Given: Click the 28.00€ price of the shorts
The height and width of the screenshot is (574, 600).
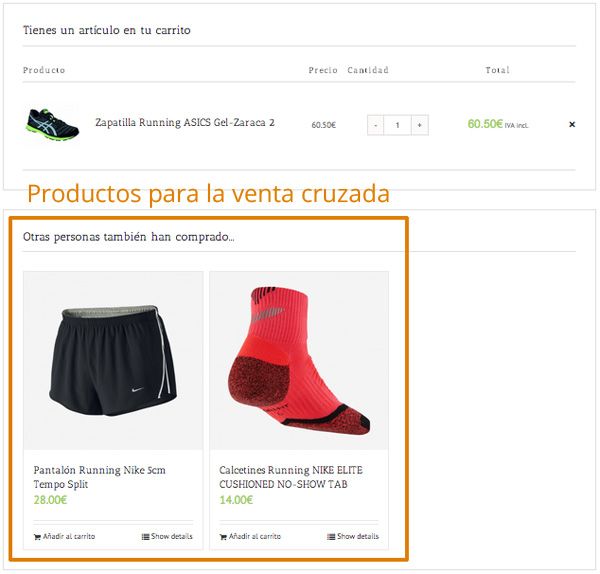Looking at the screenshot, I should click(50, 500).
